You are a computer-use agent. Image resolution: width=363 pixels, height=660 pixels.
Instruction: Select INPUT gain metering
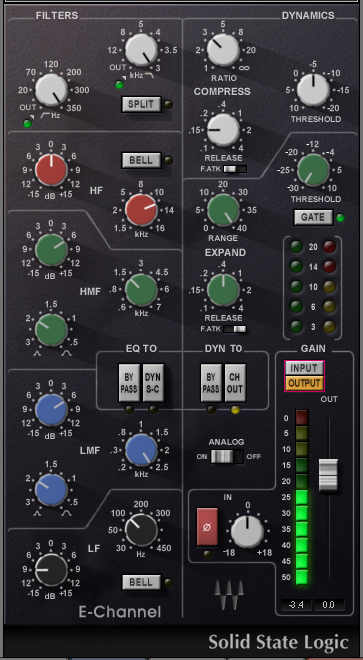[x=304, y=368]
